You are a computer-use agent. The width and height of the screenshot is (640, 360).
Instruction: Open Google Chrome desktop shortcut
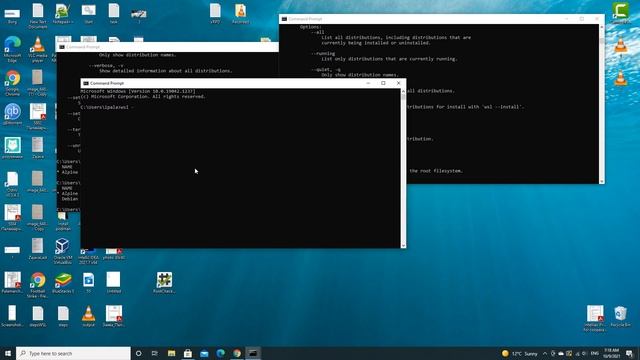[12, 82]
